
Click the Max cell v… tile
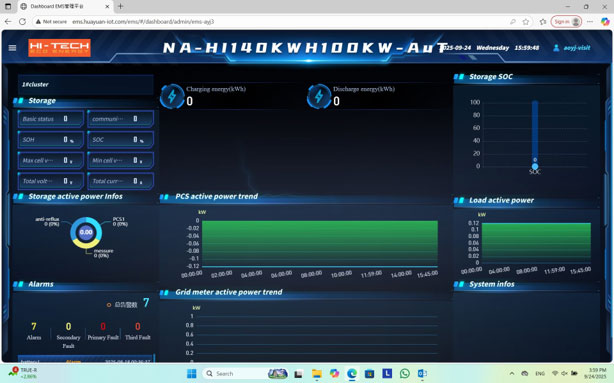pos(51,160)
